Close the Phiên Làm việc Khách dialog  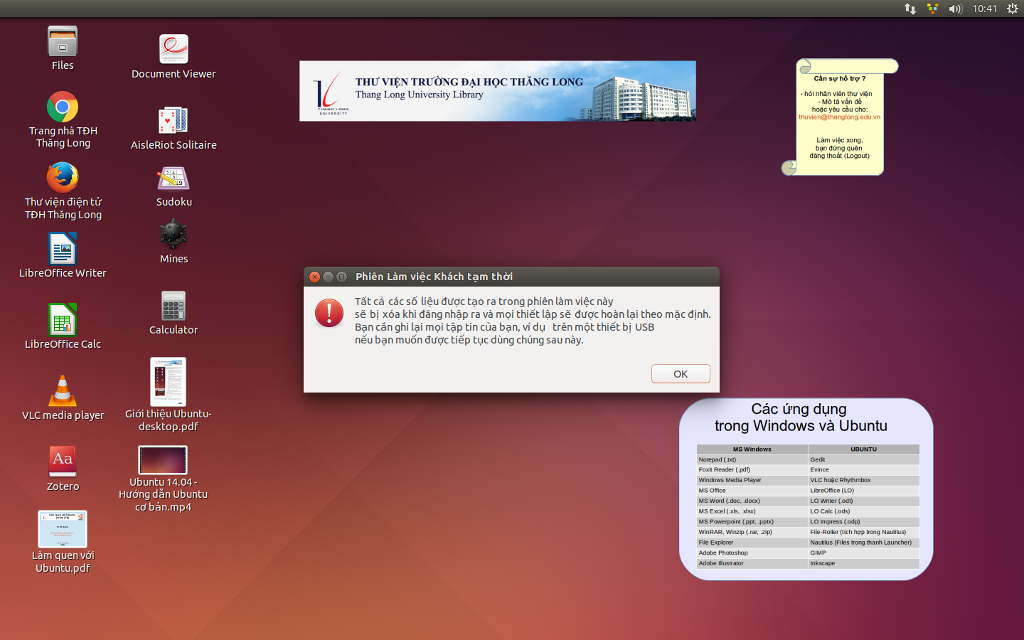coord(315,277)
